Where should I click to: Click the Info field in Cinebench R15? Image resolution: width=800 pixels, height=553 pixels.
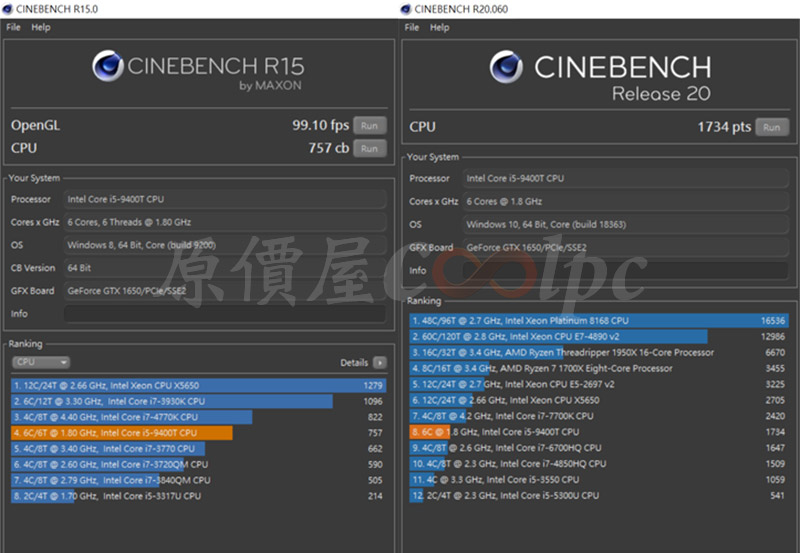click(225, 314)
